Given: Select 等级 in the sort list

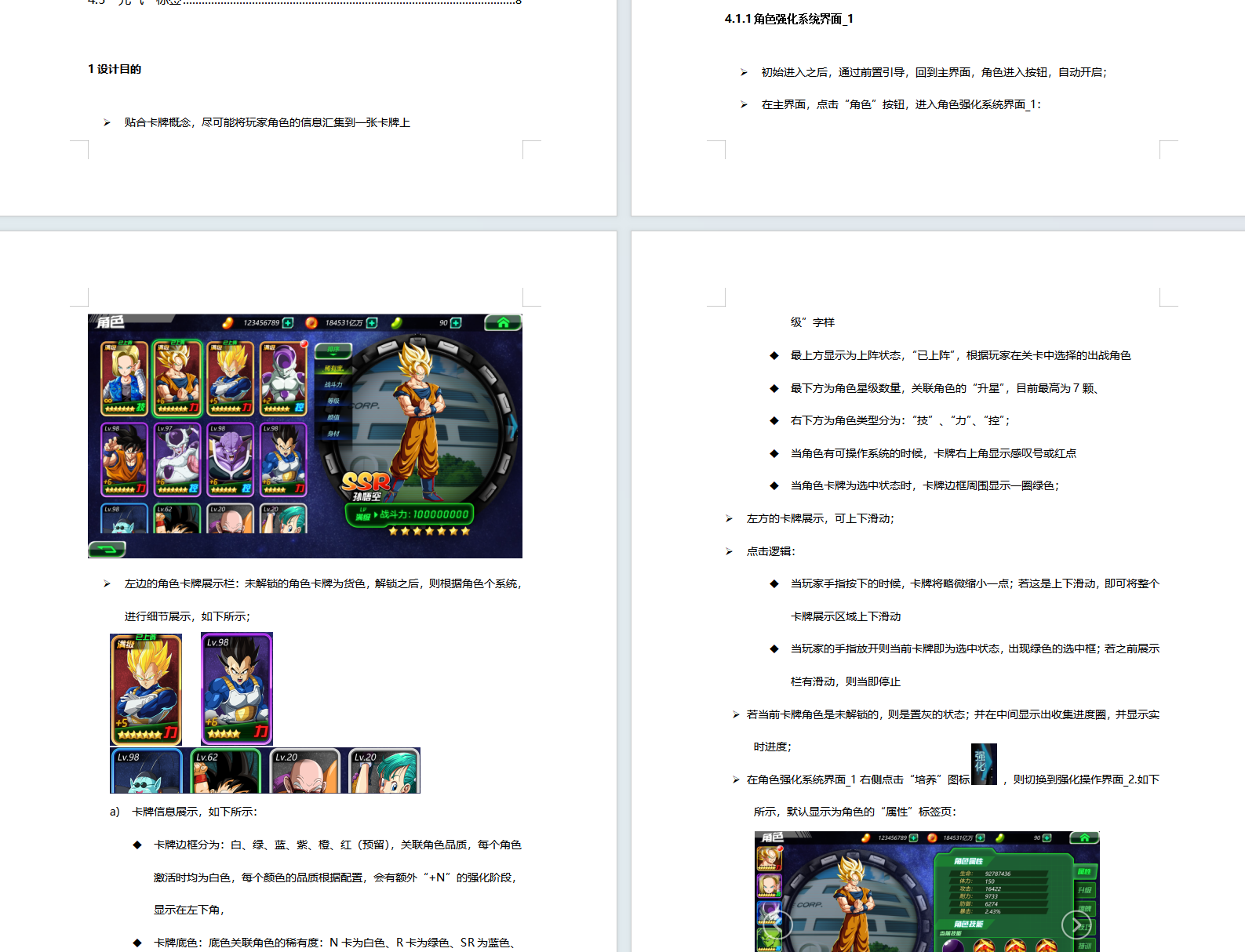Looking at the screenshot, I should [x=333, y=401].
